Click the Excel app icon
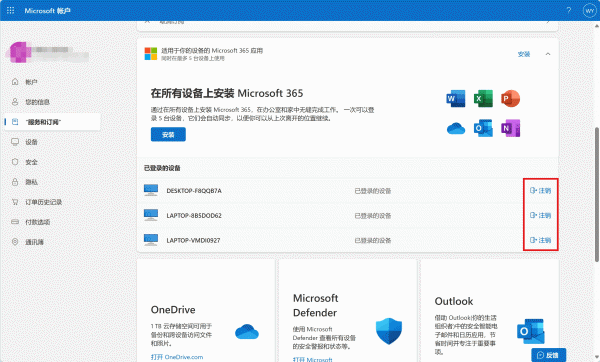This screenshot has width=600, height=362. pos(483,99)
